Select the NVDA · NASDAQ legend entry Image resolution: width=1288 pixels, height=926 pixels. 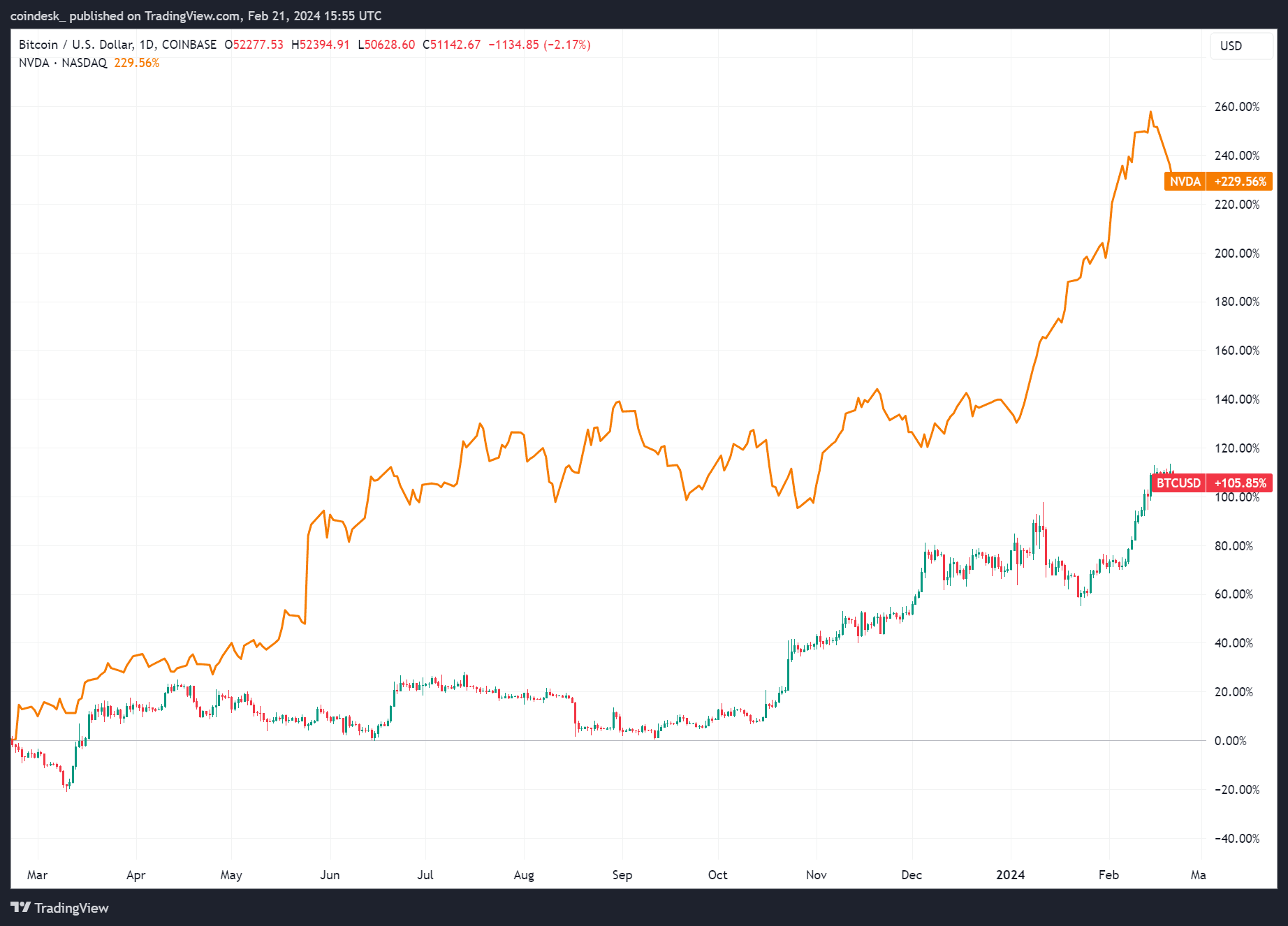[63, 63]
